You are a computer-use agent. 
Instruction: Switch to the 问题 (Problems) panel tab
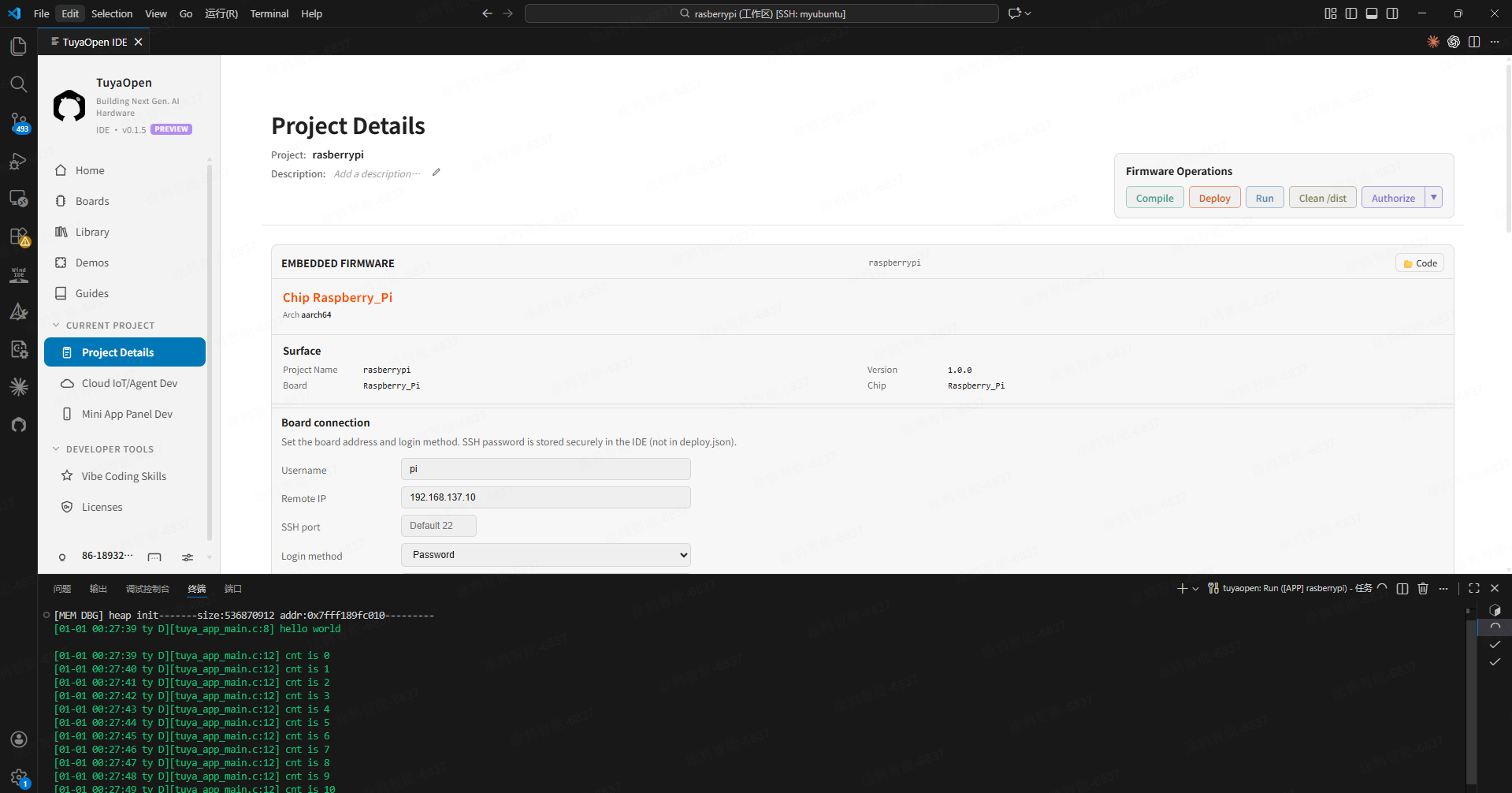[x=62, y=589]
